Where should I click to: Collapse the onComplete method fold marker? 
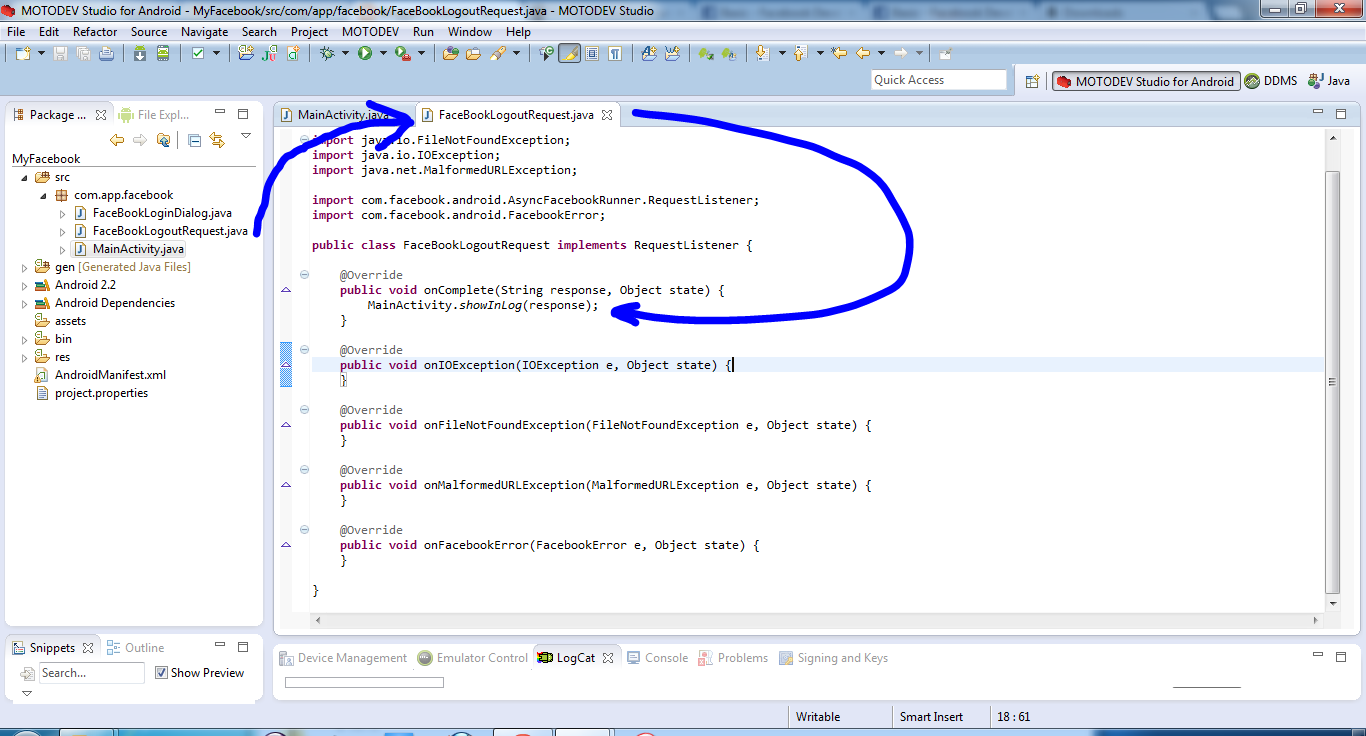(x=304, y=274)
